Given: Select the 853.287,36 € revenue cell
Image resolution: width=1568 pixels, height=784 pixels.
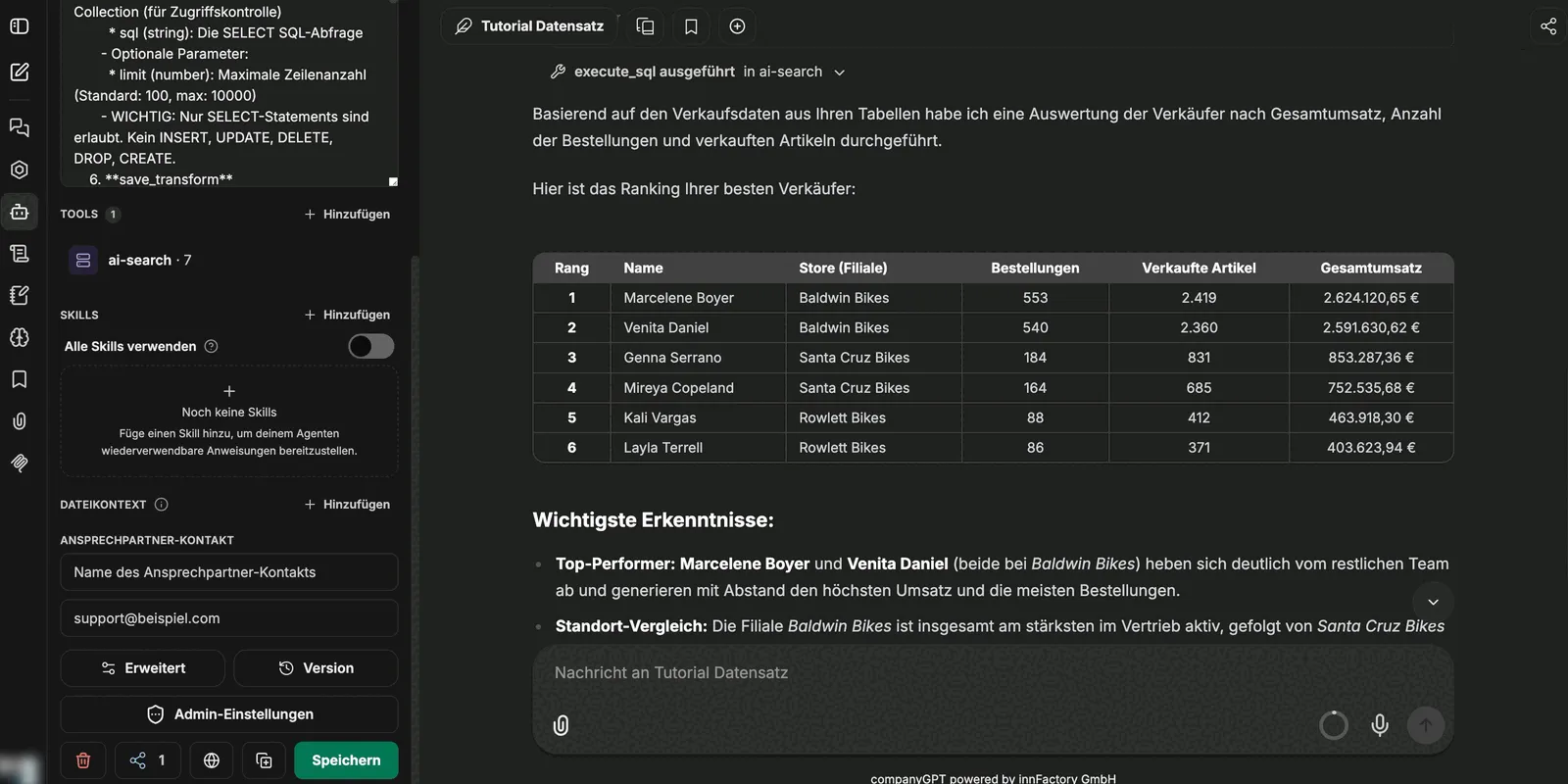Looking at the screenshot, I should 1371,358.
